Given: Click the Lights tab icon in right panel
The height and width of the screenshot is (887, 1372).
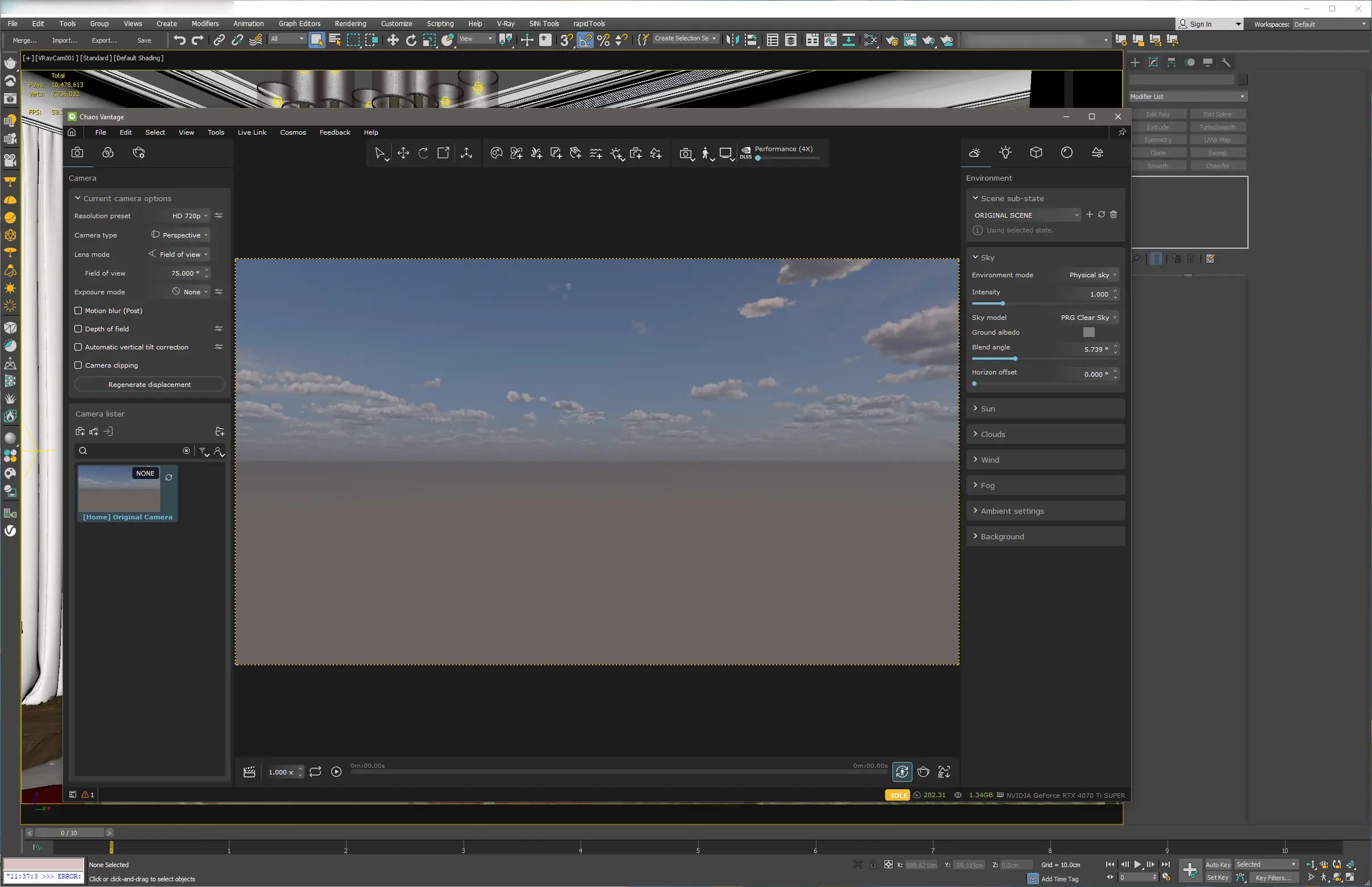Looking at the screenshot, I should tap(1005, 153).
